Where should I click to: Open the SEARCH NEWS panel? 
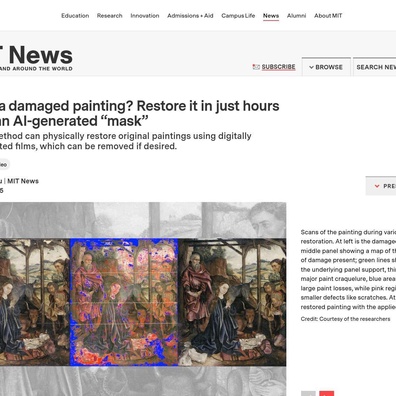375,67
